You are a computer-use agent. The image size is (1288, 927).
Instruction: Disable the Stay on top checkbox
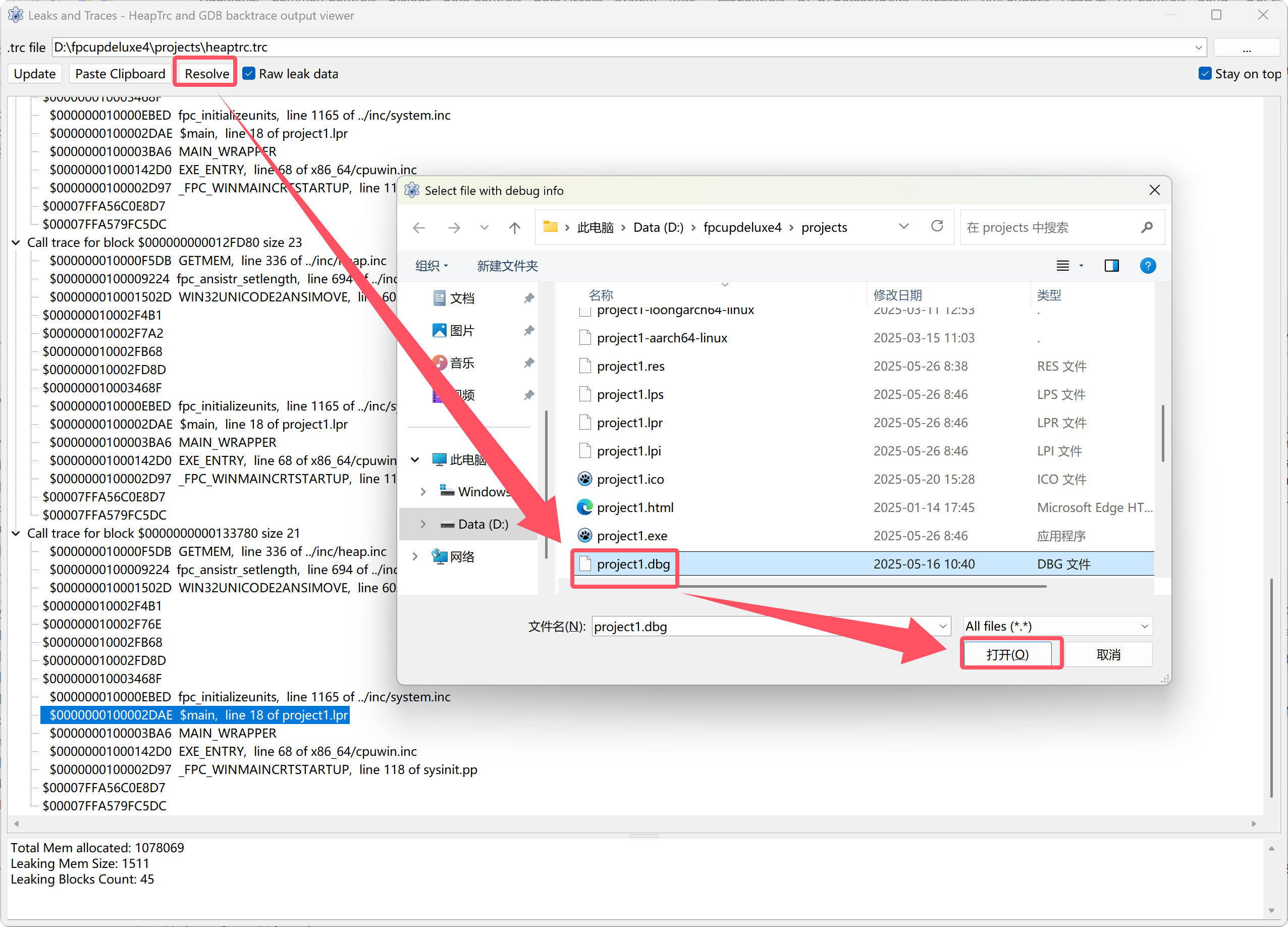coord(1205,74)
